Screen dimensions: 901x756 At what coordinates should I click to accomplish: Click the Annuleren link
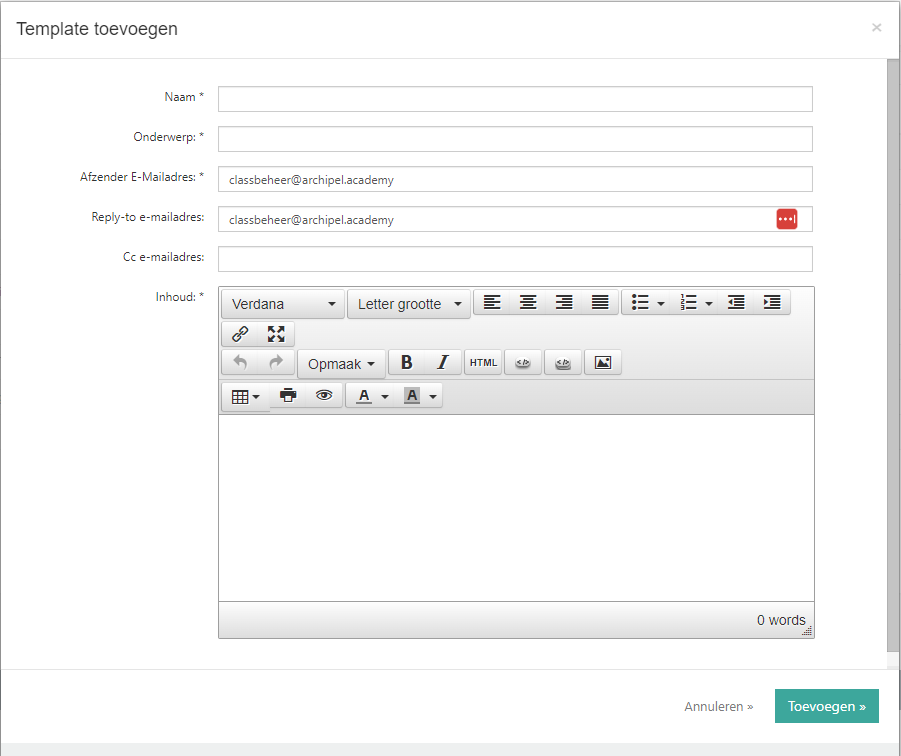click(x=718, y=706)
